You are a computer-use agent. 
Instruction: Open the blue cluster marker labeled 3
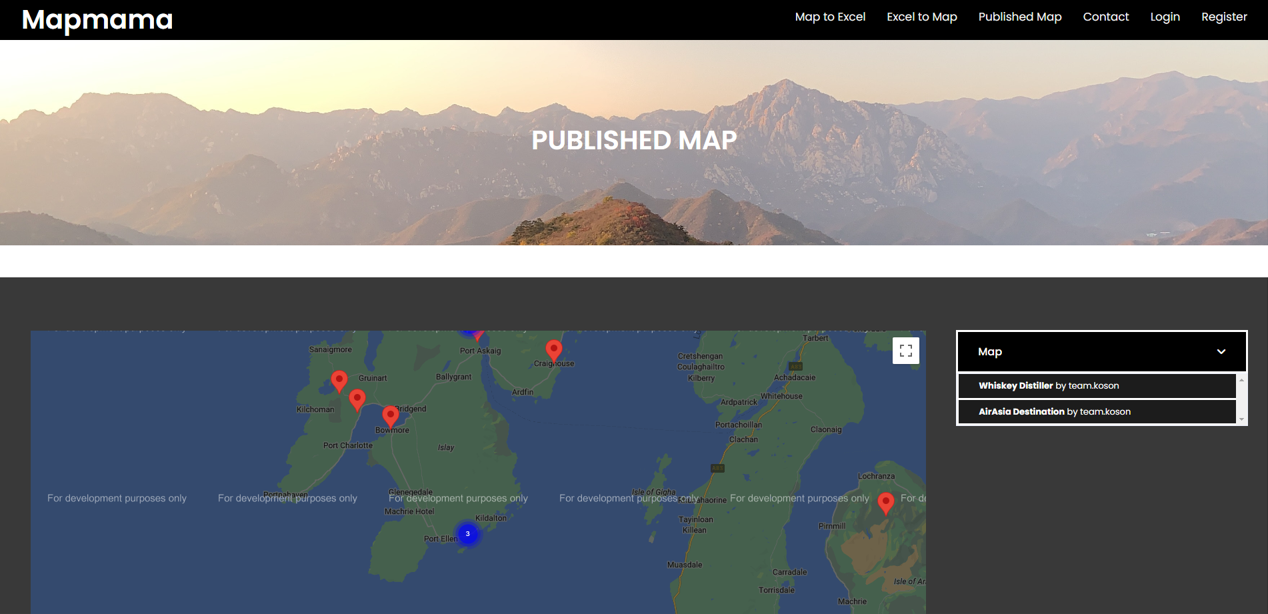467,534
